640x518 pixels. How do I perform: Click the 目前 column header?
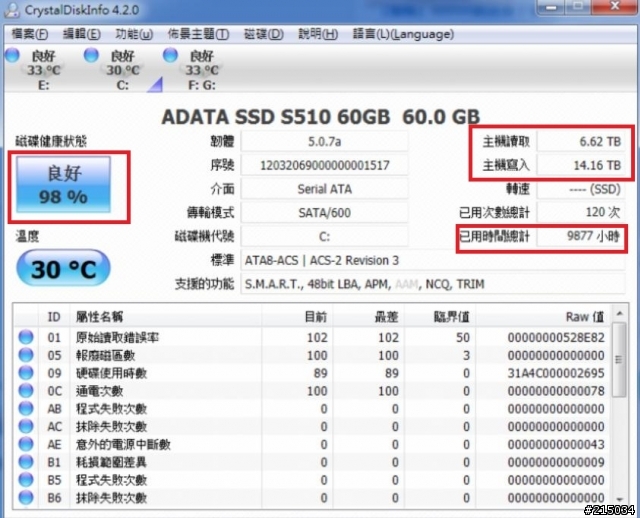[x=297, y=317]
